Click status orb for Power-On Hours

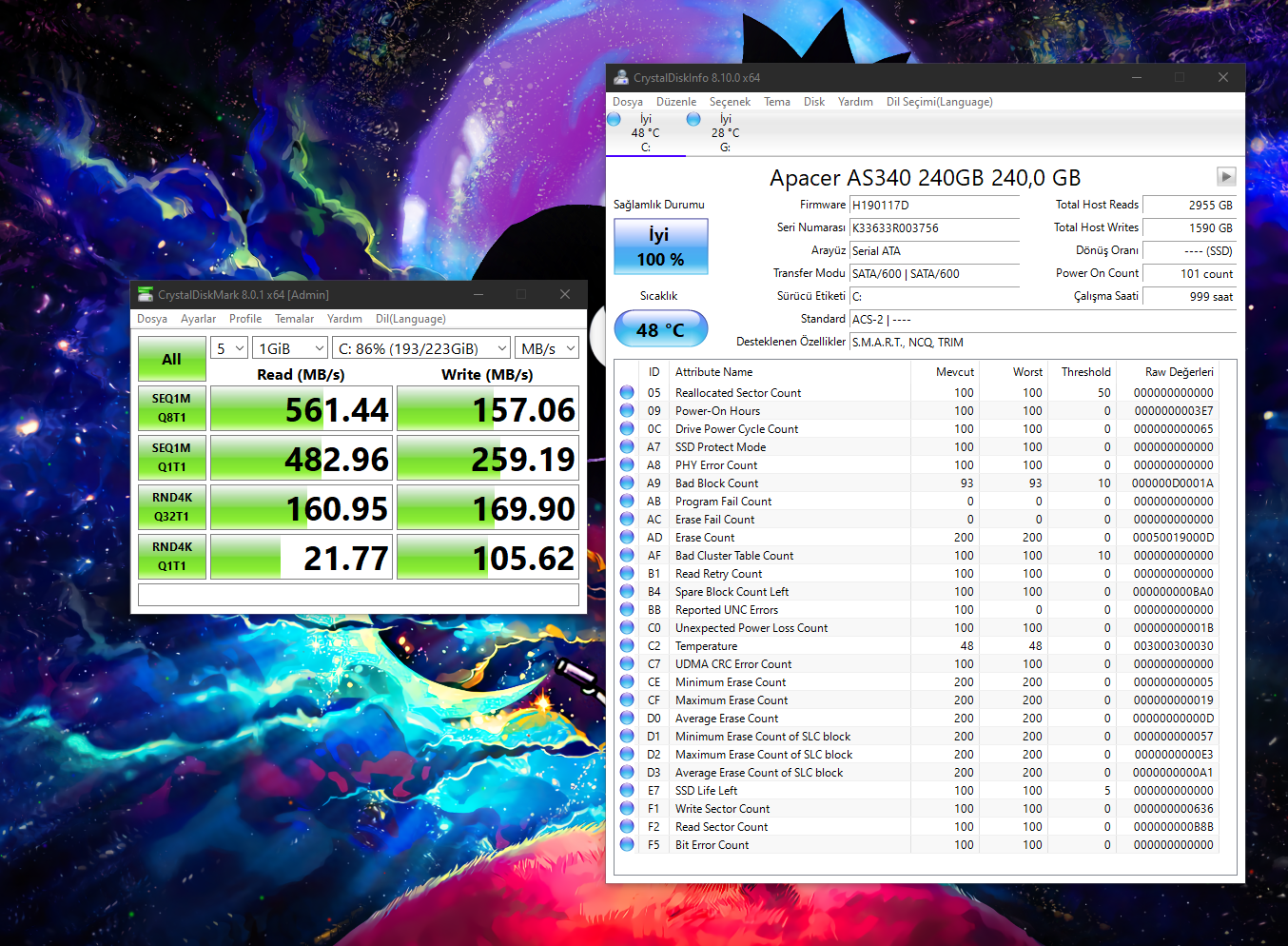[627, 410]
